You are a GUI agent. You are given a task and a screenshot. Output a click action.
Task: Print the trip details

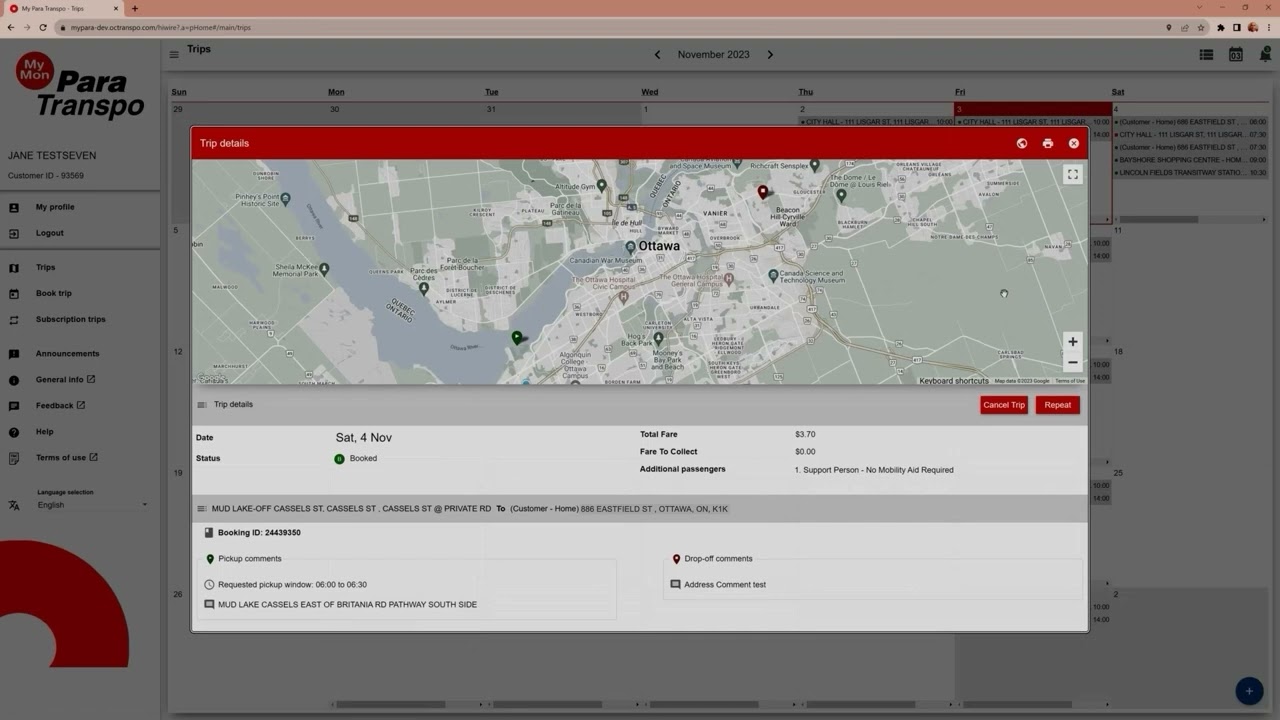pos(1048,143)
